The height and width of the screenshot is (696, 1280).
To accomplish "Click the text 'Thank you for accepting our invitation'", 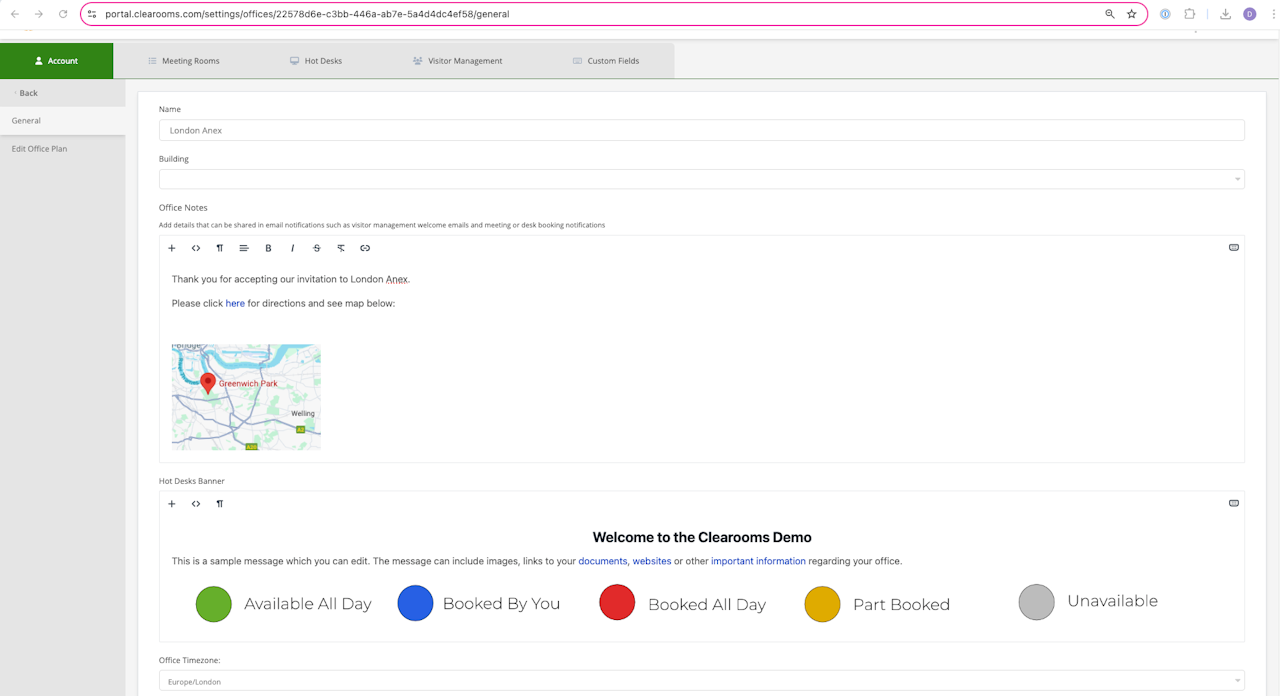I will coord(258,279).
